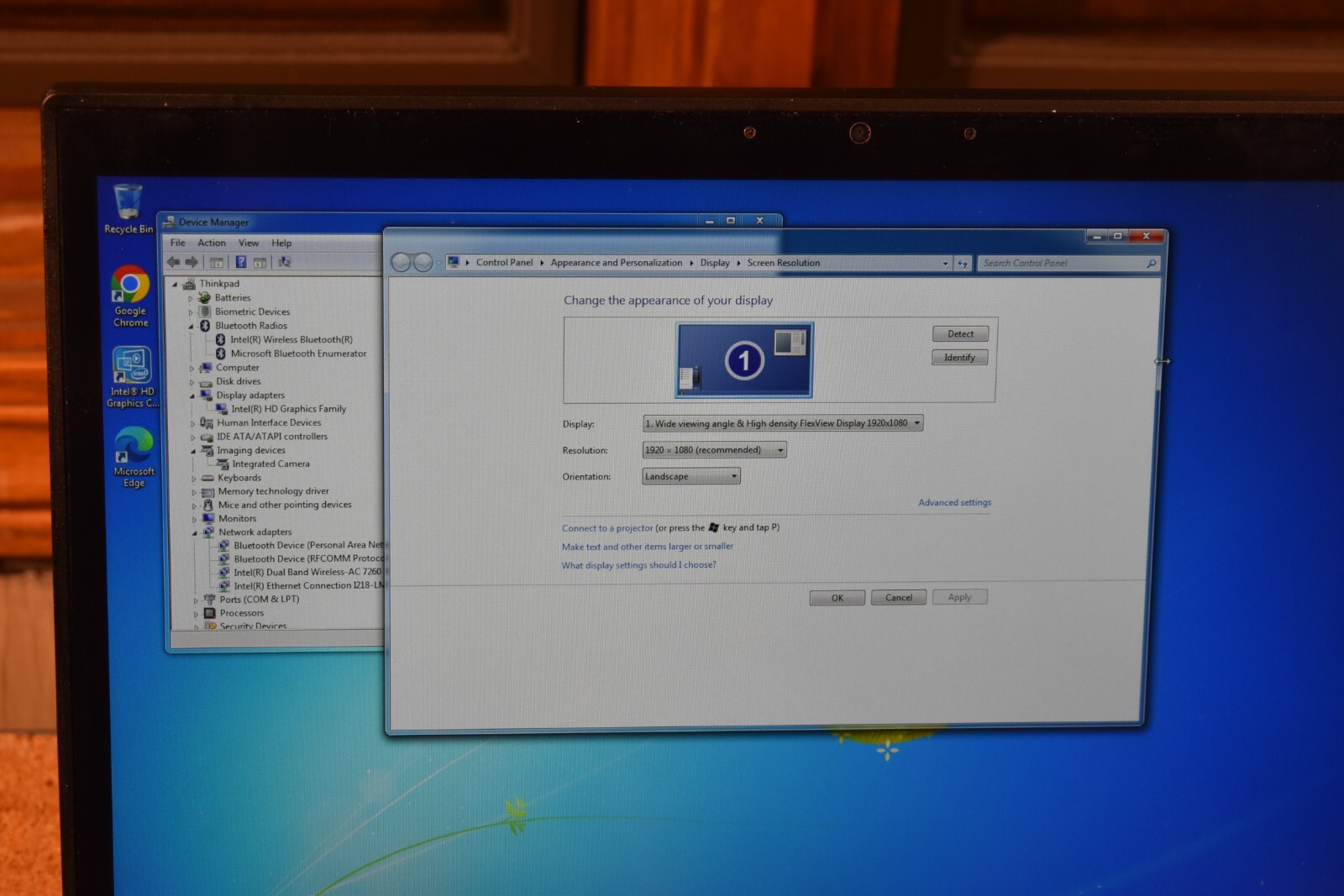Click the Apply button
The image size is (1344, 896).
959,597
